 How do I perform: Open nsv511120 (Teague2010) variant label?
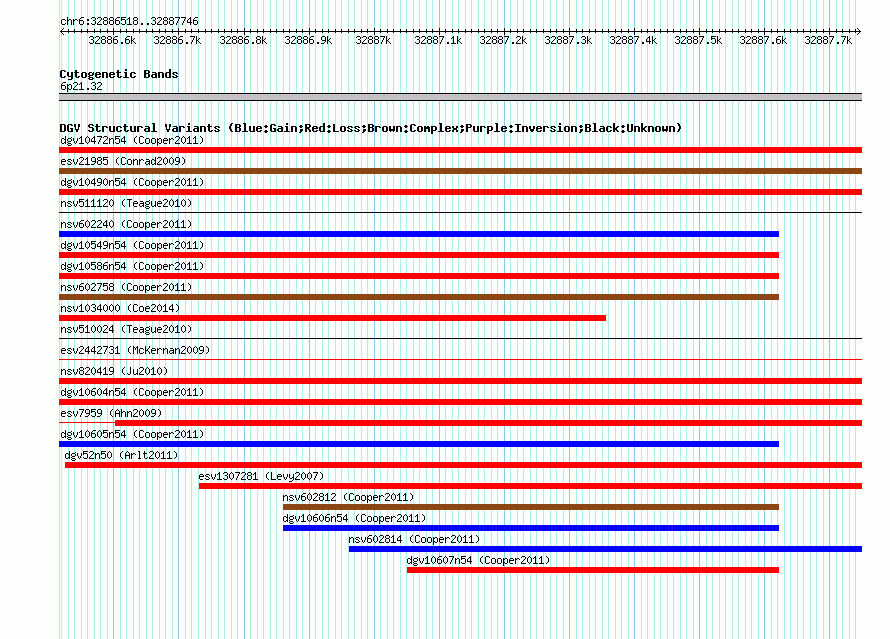[x=126, y=203]
